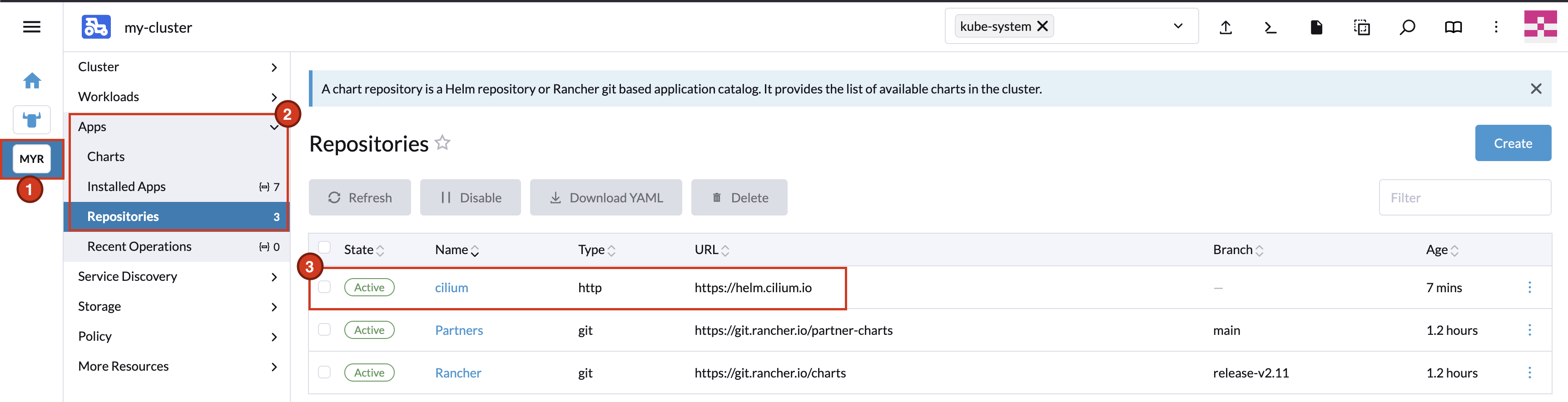The image size is (1568, 402).
Task: Sort the table by Type column
Action: pos(596,250)
